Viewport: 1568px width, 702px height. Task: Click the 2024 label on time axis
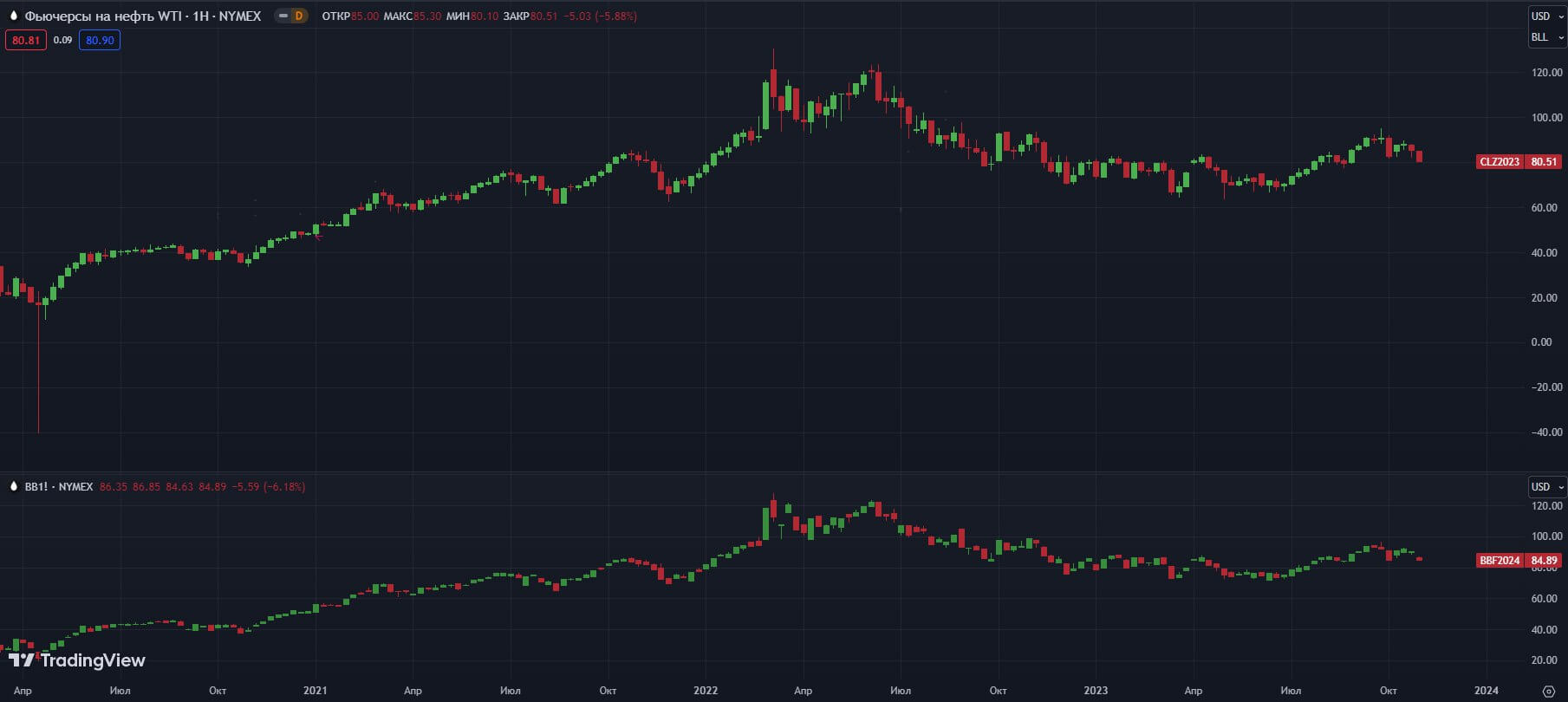1487,691
